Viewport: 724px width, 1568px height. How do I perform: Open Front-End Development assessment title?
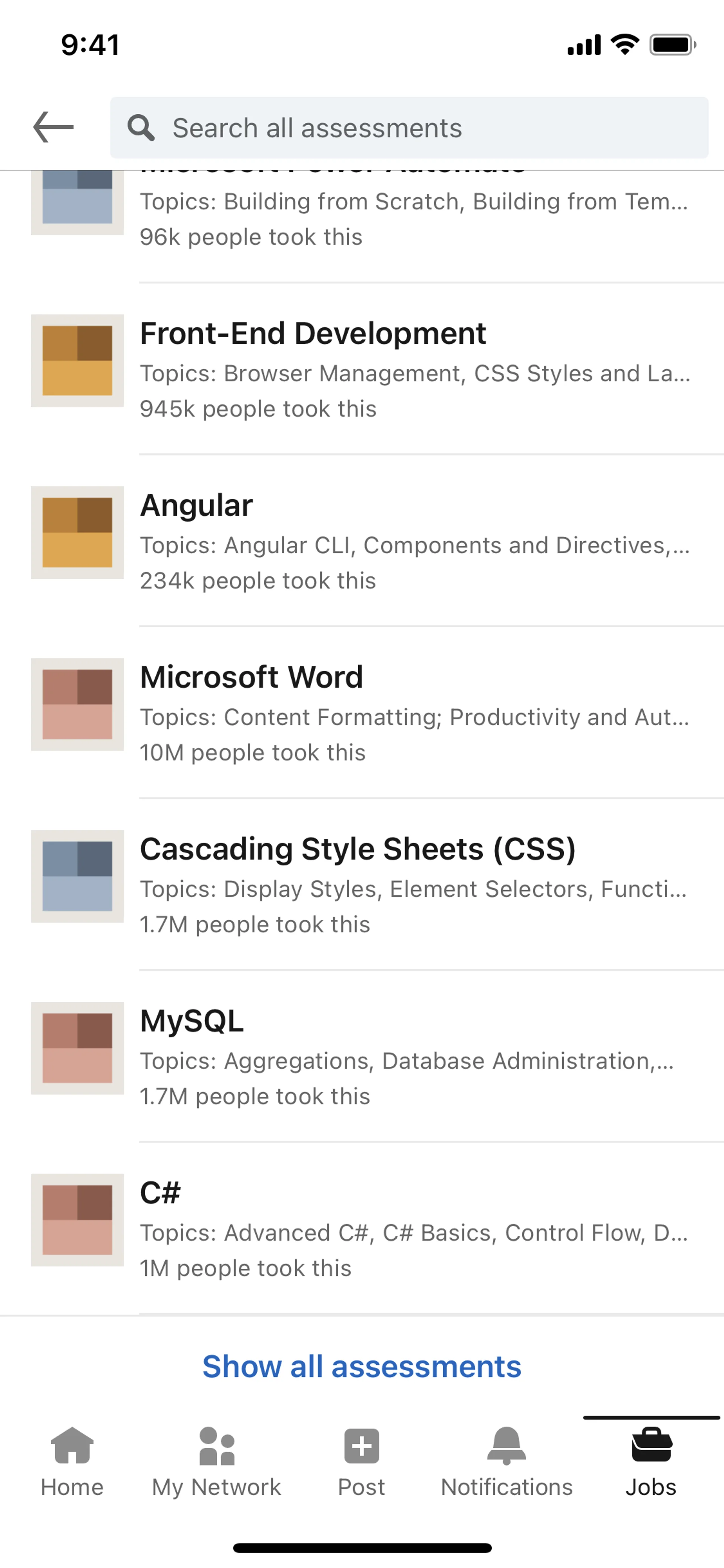pos(313,333)
